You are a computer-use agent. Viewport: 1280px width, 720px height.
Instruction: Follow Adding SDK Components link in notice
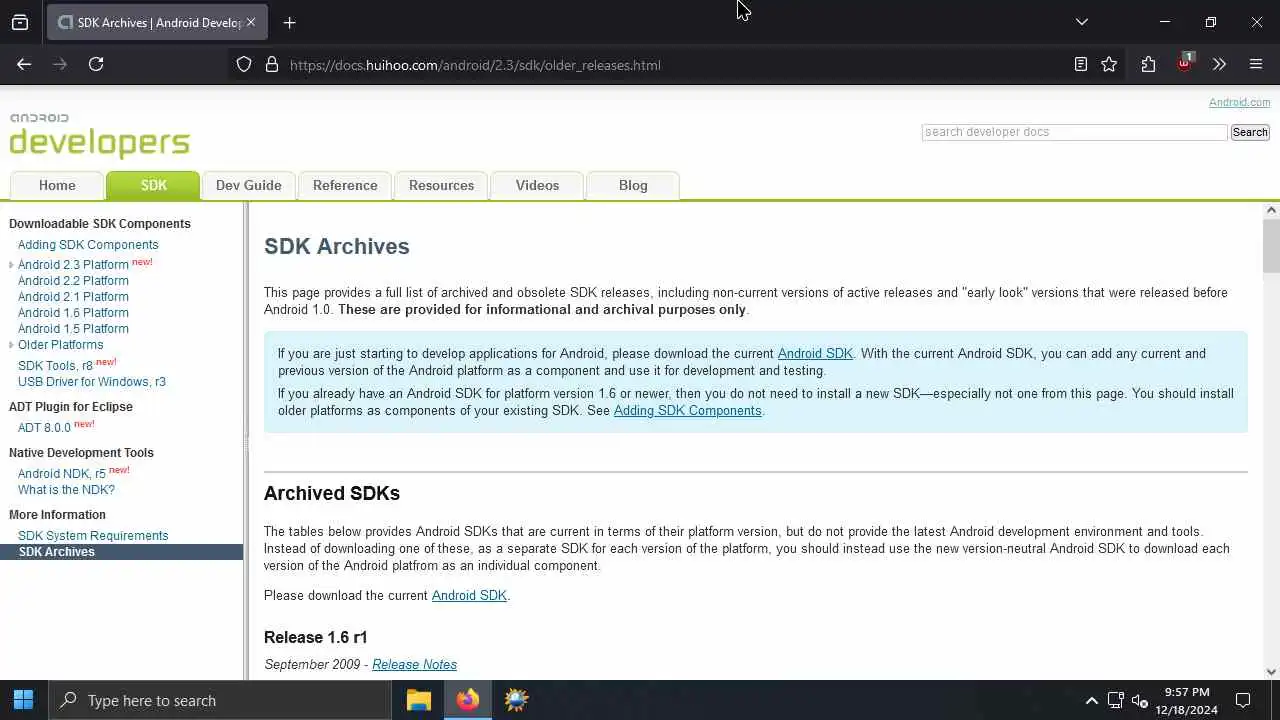(x=687, y=411)
